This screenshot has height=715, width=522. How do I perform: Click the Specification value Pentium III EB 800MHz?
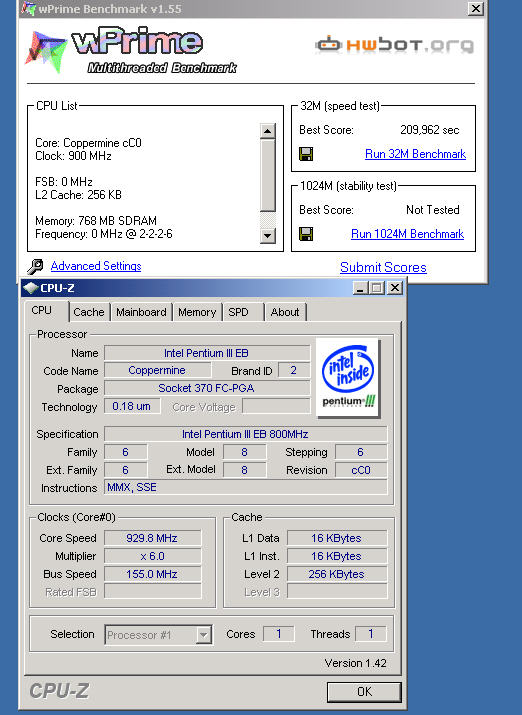pyautogui.click(x=246, y=434)
